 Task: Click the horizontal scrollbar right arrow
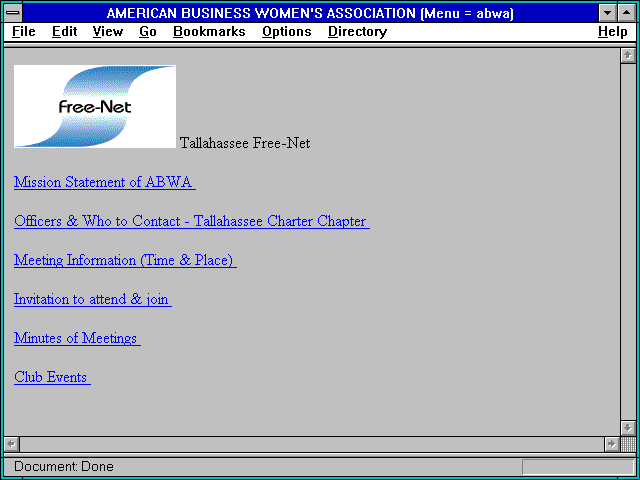[611, 444]
